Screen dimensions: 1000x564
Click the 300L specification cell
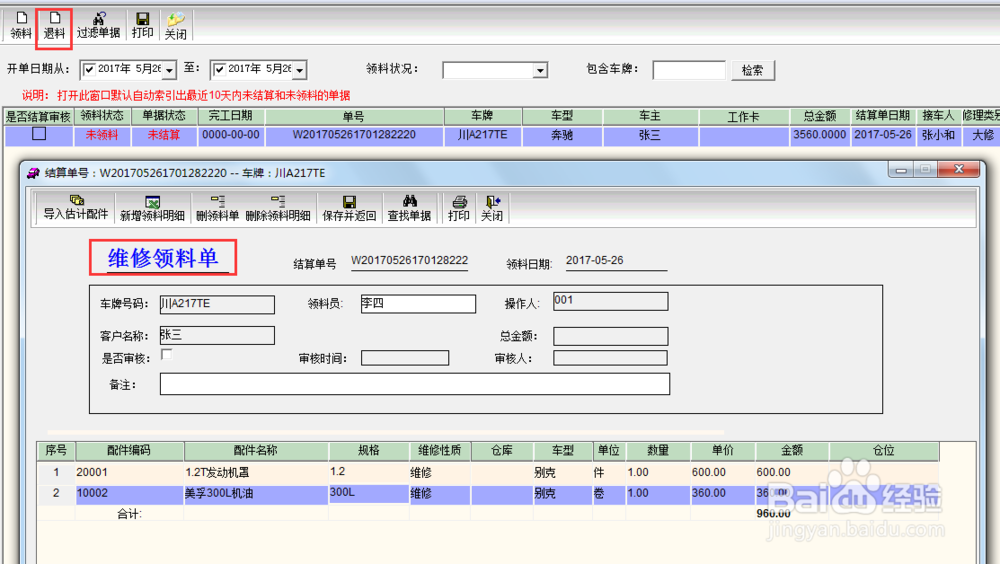coord(369,493)
